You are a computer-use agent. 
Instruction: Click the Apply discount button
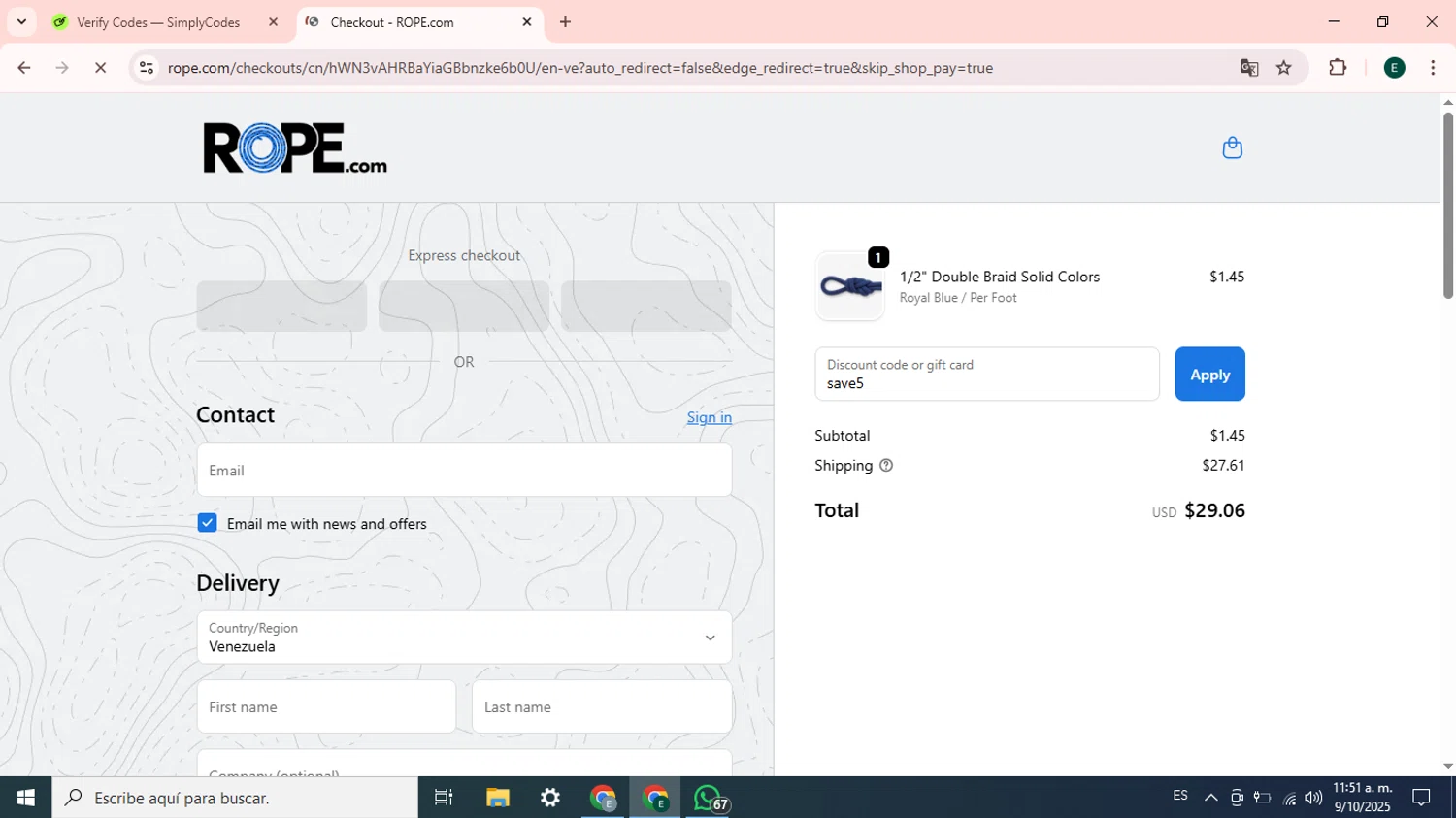1209,374
